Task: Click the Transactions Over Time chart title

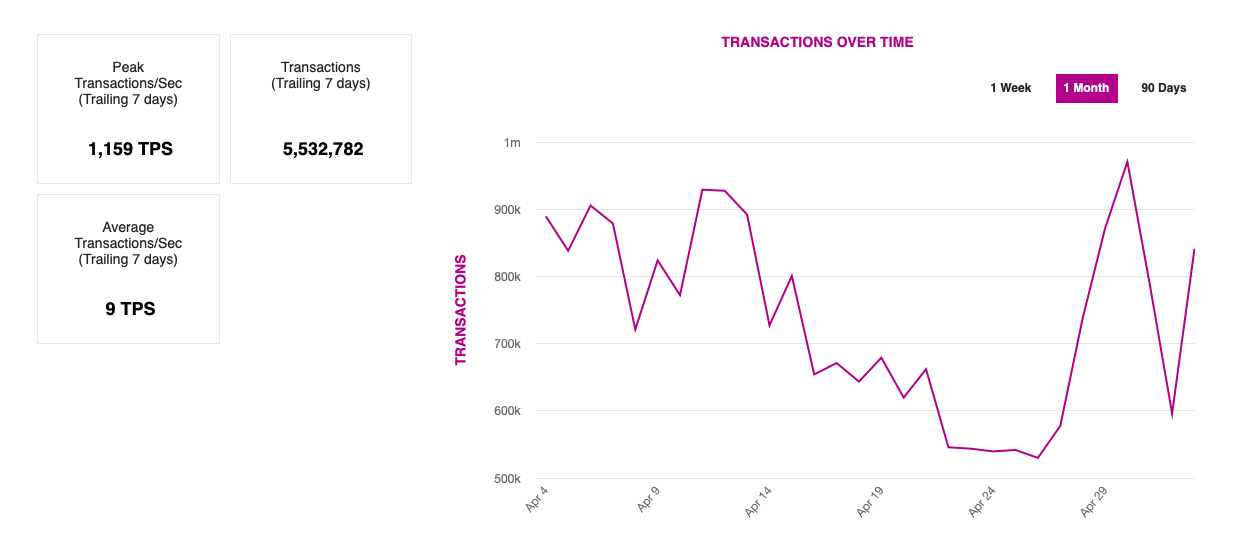Action: point(817,42)
